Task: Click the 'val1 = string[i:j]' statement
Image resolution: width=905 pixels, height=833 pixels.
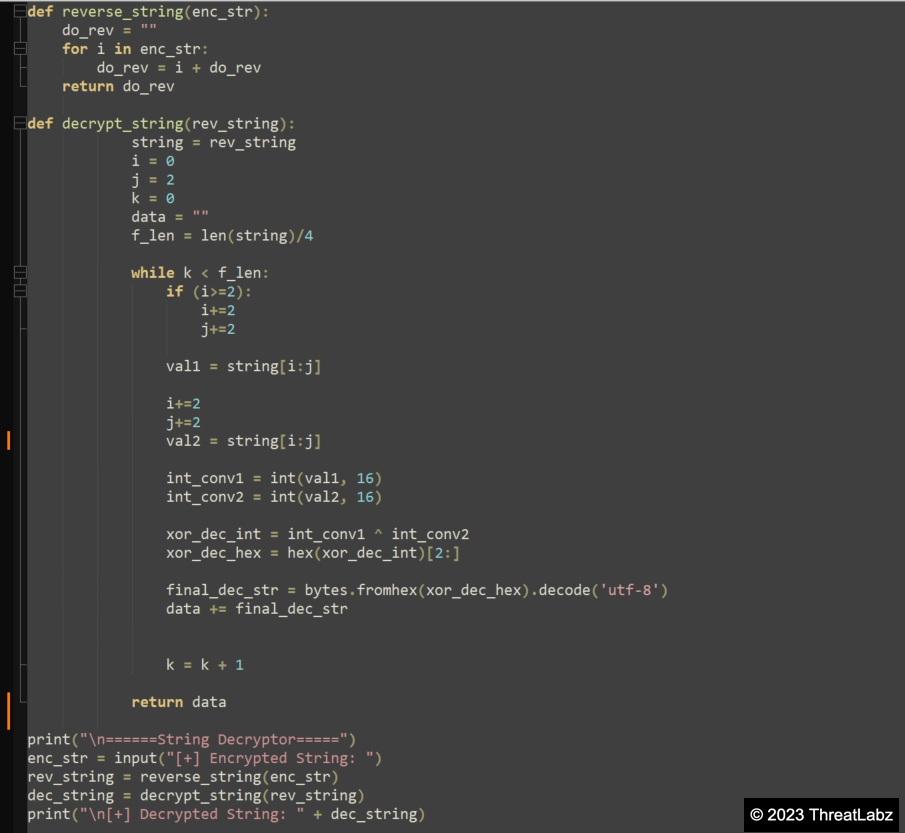Action: [243, 366]
